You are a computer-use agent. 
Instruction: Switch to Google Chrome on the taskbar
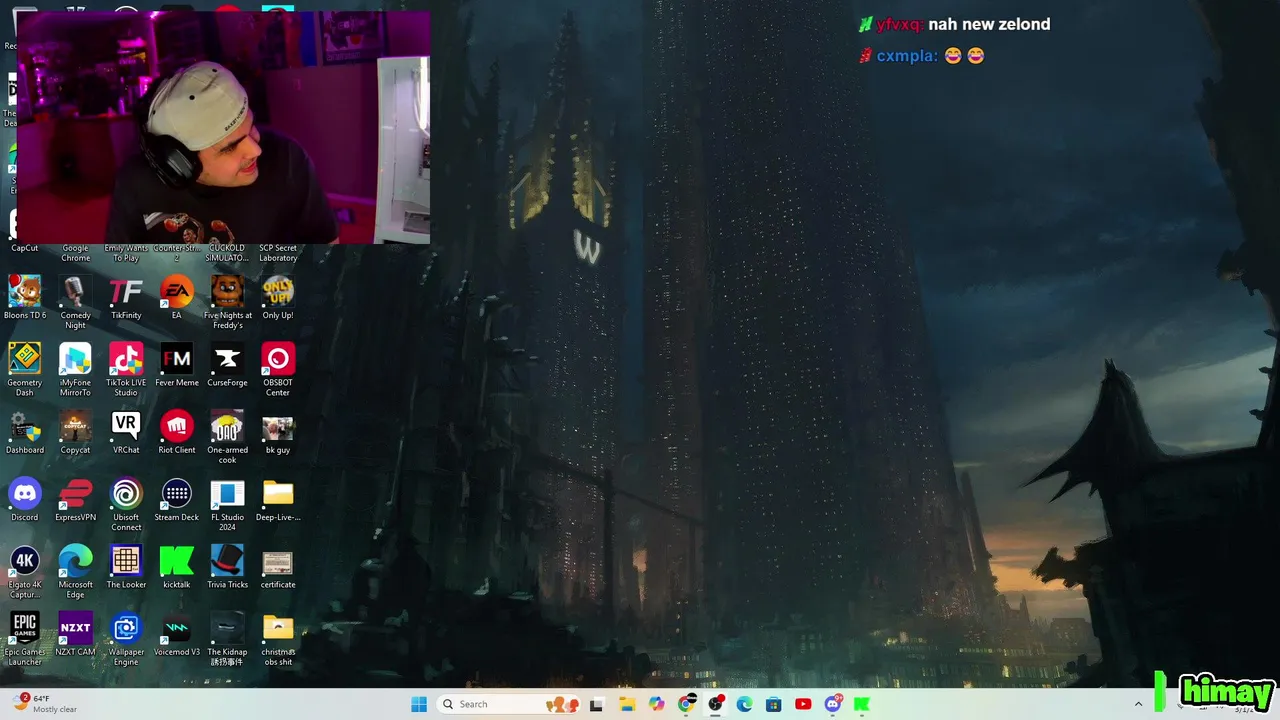[686, 704]
